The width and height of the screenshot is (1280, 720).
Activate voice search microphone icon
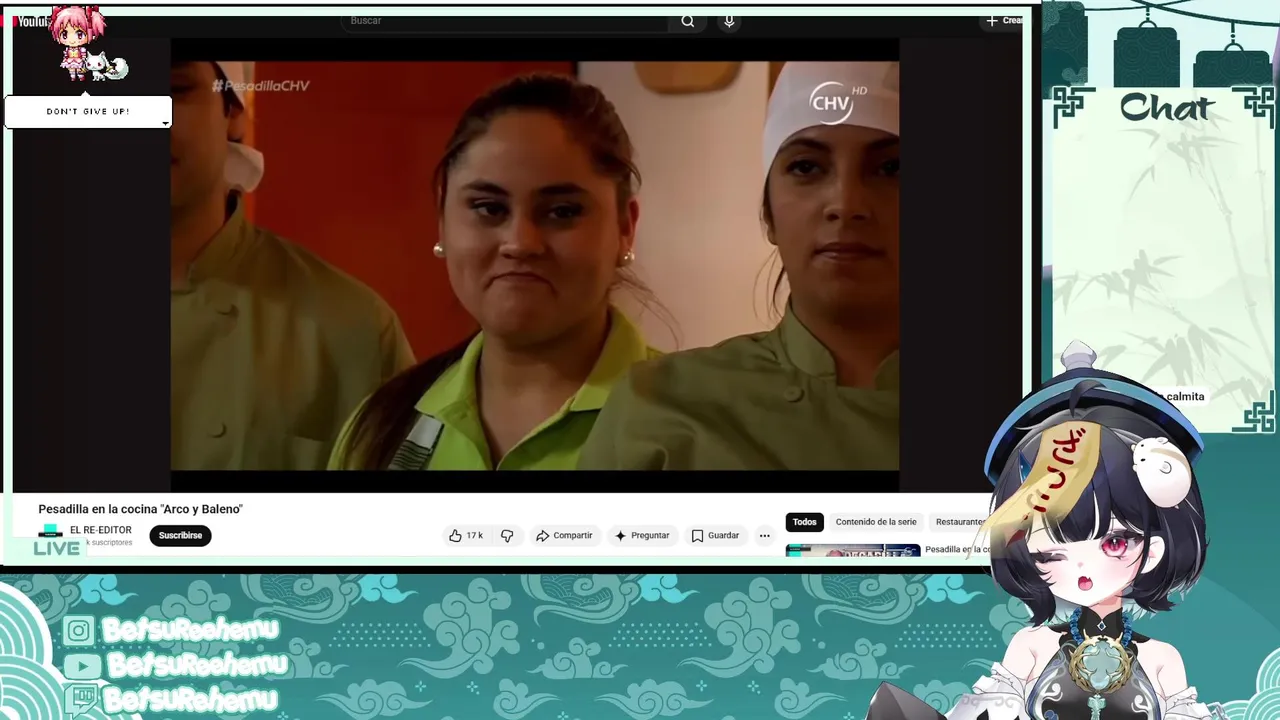[729, 21]
